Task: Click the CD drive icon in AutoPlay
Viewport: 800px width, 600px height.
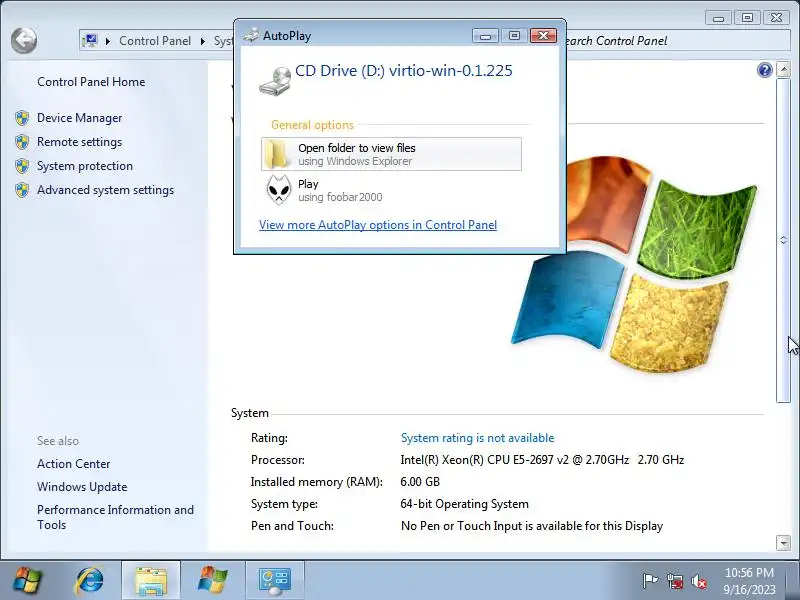Action: [x=275, y=81]
